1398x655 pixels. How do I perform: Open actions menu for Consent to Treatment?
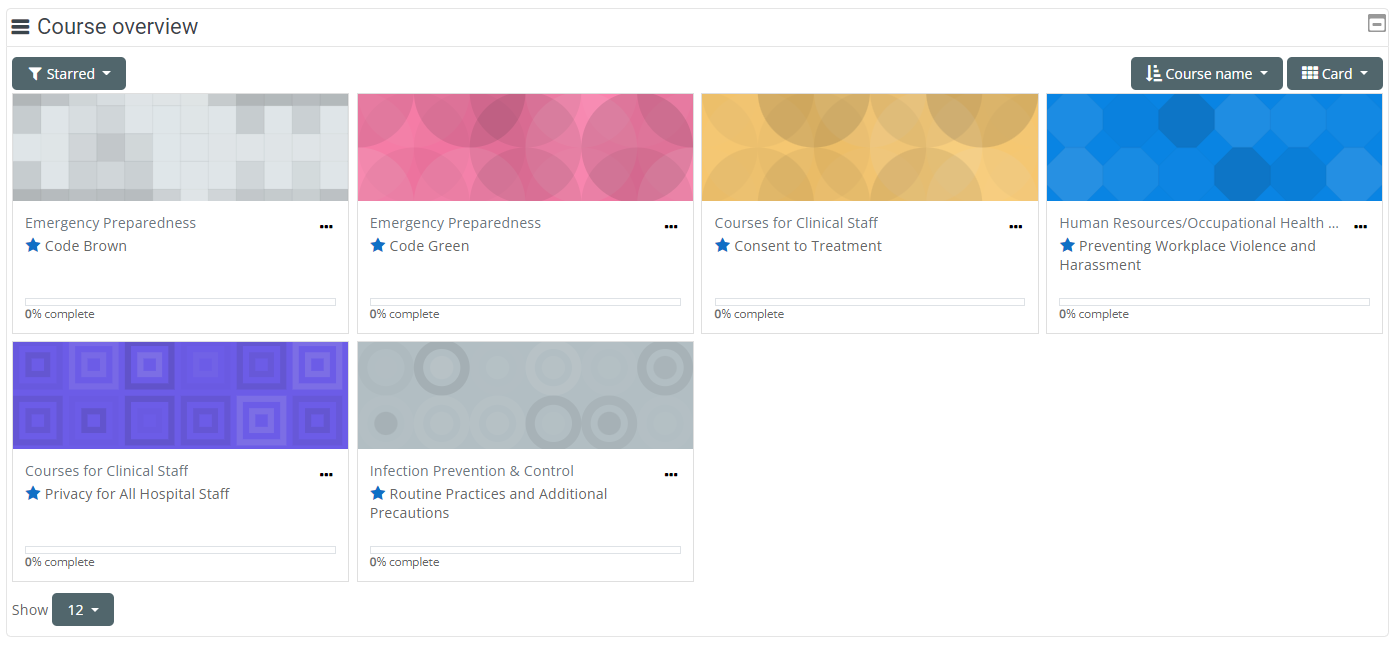click(x=1015, y=227)
